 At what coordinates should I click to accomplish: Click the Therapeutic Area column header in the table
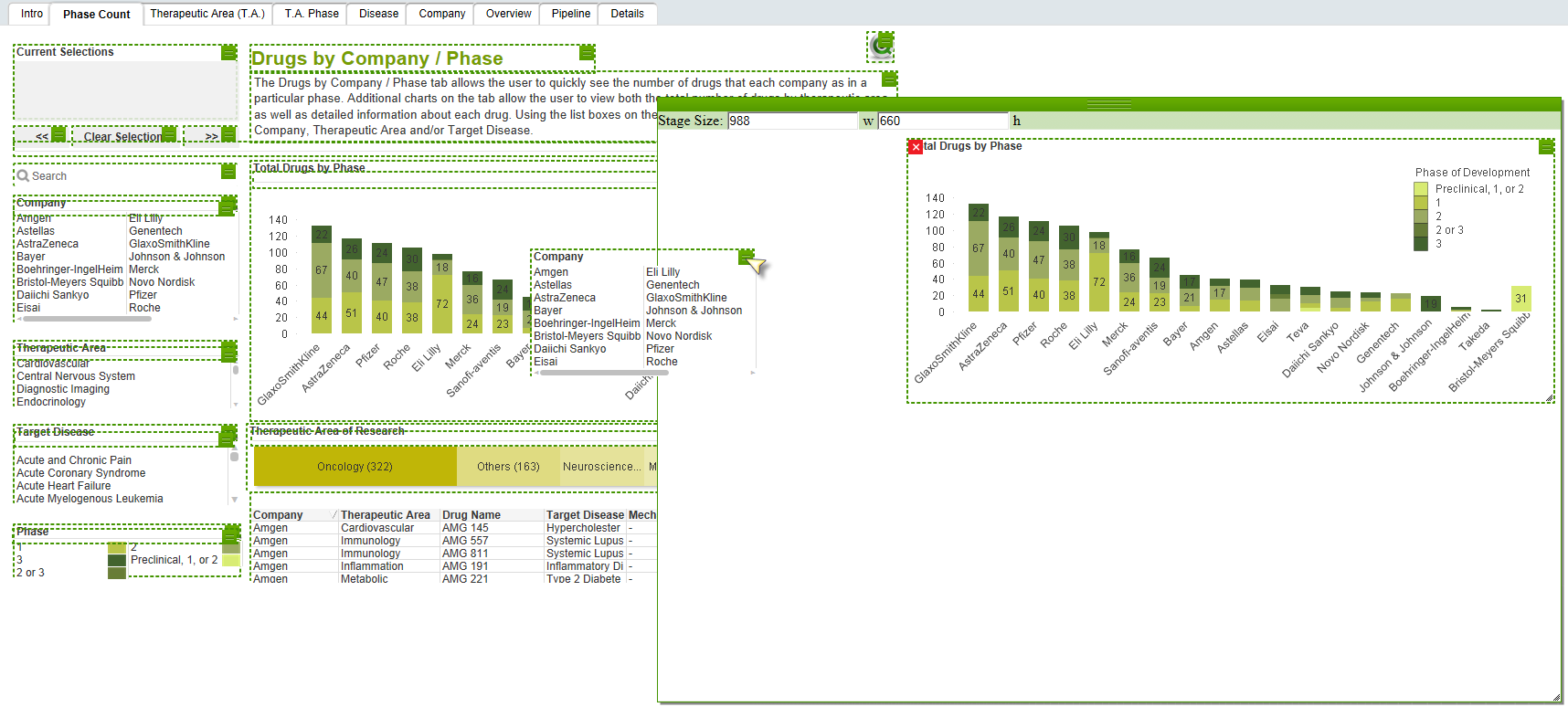pos(386,515)
